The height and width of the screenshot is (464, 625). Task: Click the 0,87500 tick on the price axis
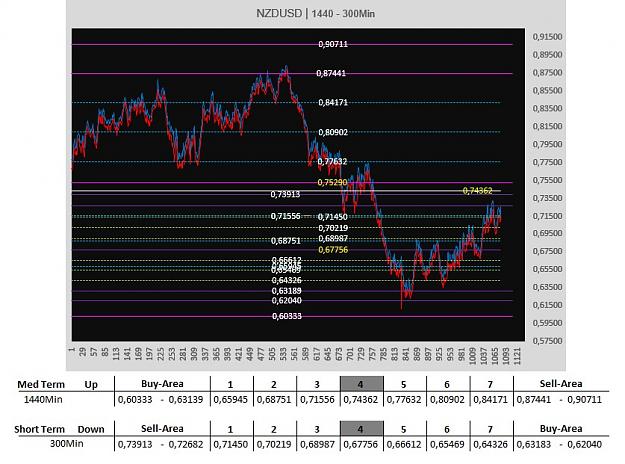547,73
